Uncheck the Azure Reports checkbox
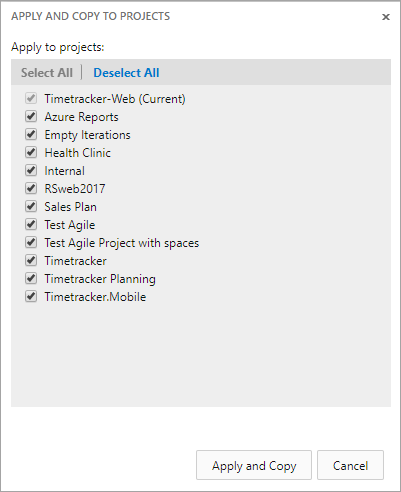 [31, 116]
